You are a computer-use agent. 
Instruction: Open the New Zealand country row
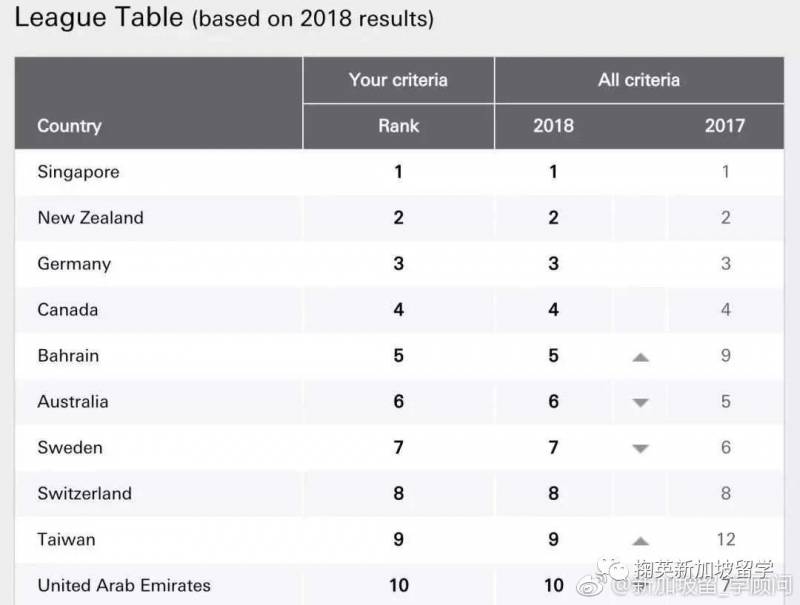pos(90,218)
